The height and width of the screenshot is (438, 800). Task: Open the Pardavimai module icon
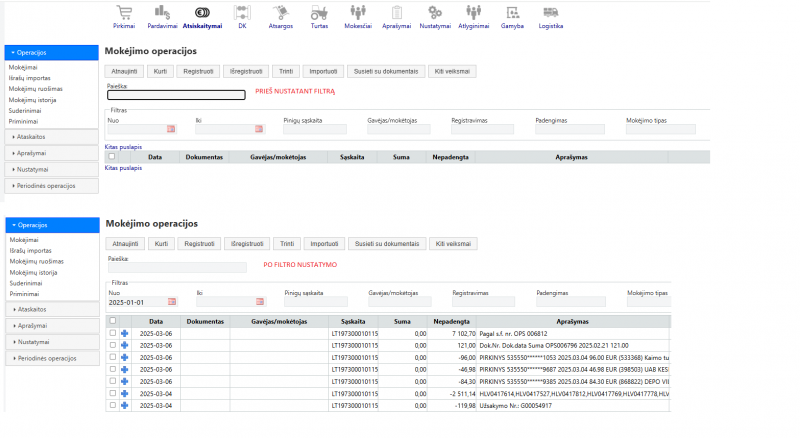tap(162, 12)
